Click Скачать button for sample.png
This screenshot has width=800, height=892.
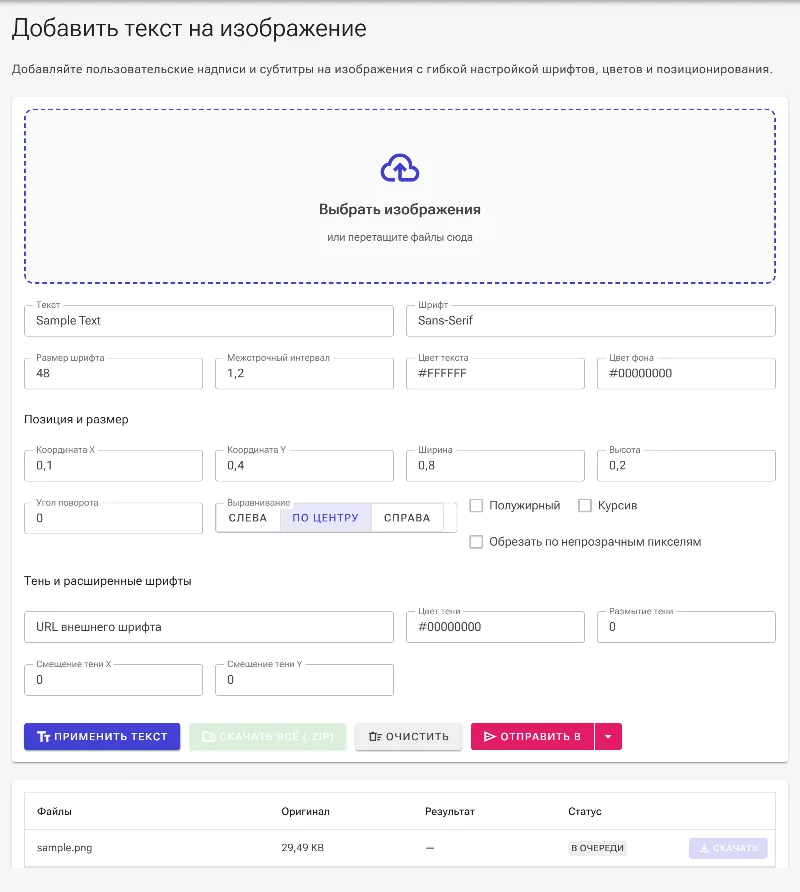[x=728, y=848]
